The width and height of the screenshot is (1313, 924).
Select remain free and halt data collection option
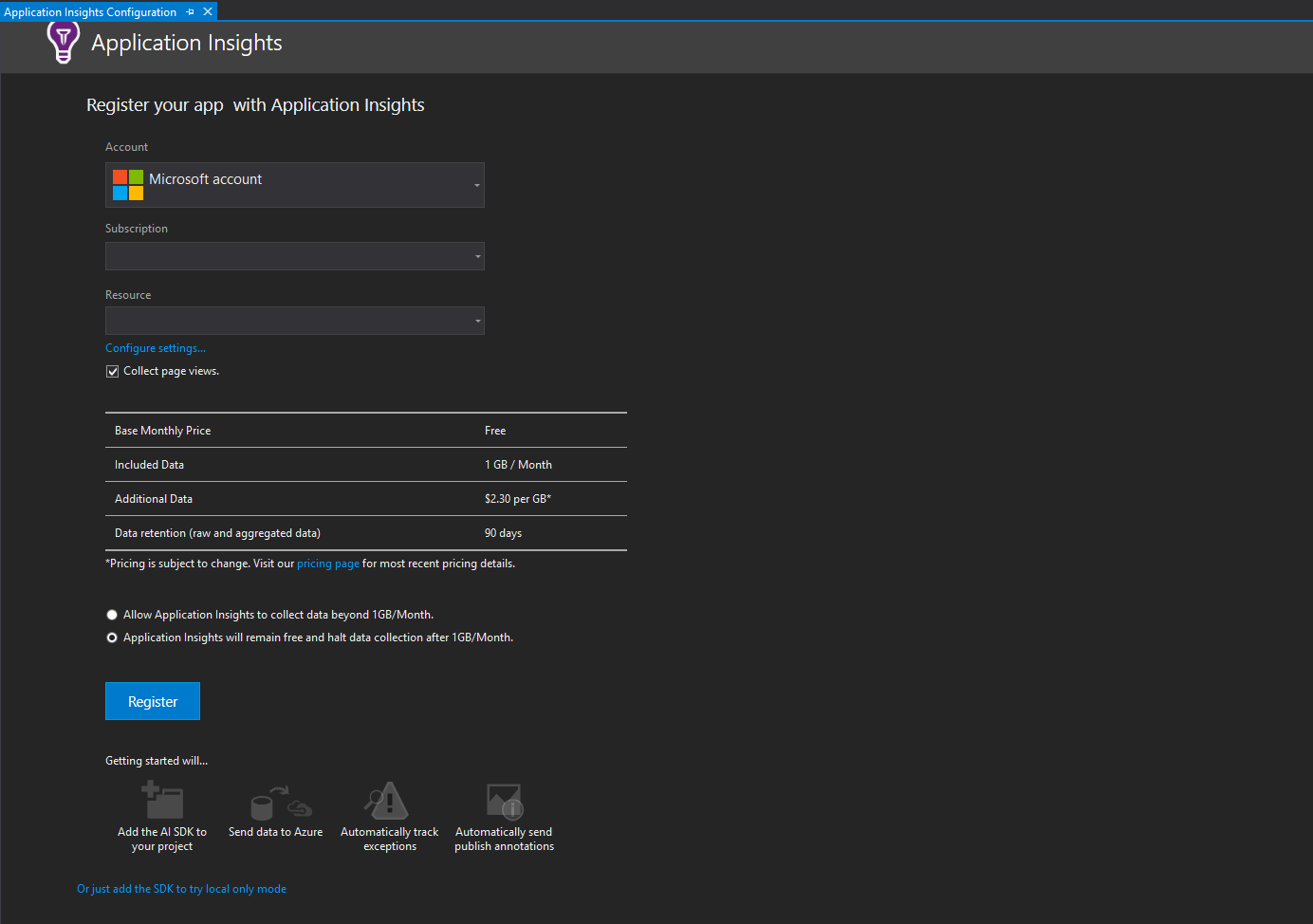pyautogui.click(x=112, y=638)
